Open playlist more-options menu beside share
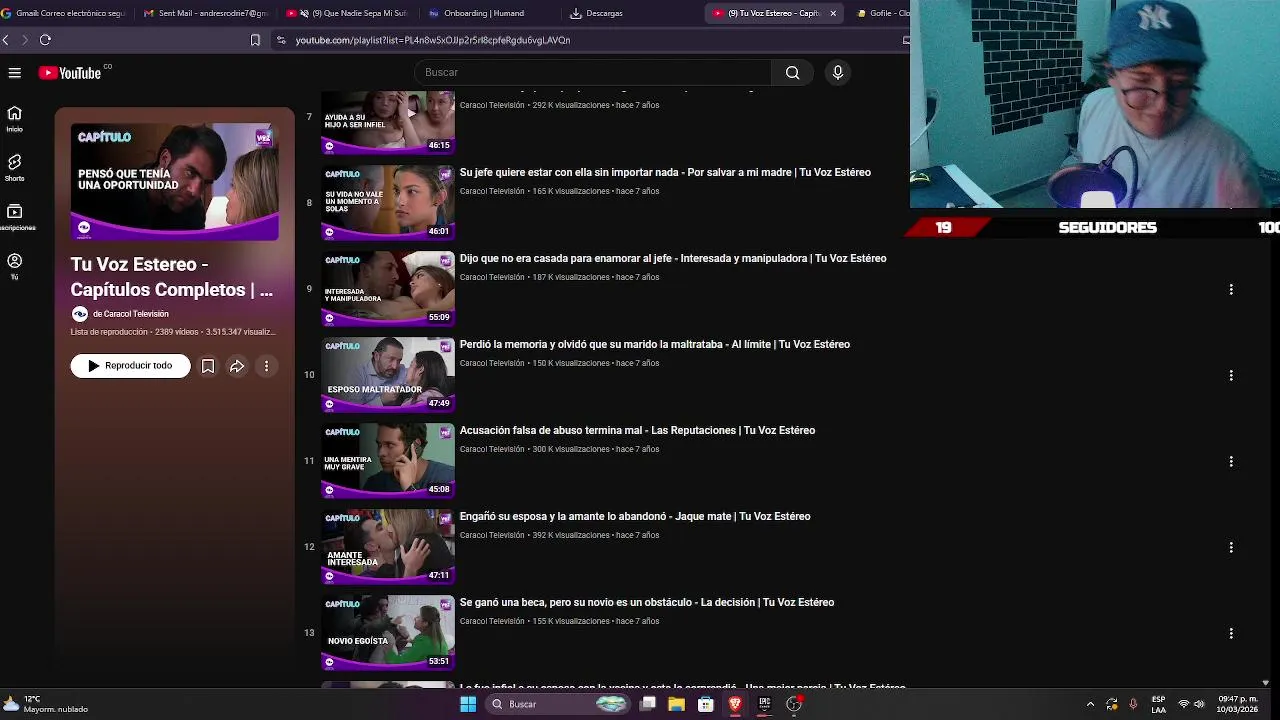The width and height of the screenshot is (1280, 720). click(266, 366)
